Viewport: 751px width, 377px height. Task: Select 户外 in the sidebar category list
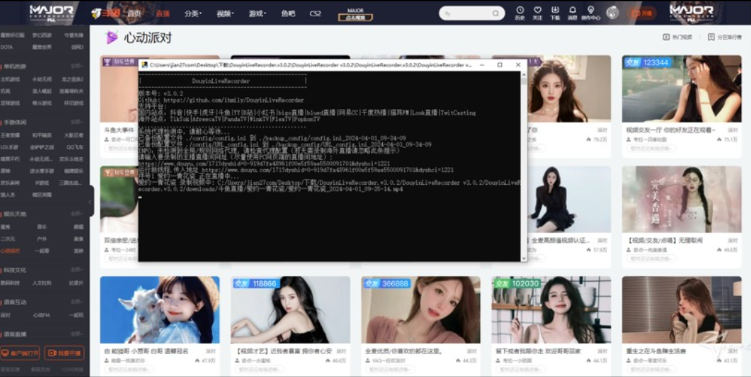[x=42, y=239]
